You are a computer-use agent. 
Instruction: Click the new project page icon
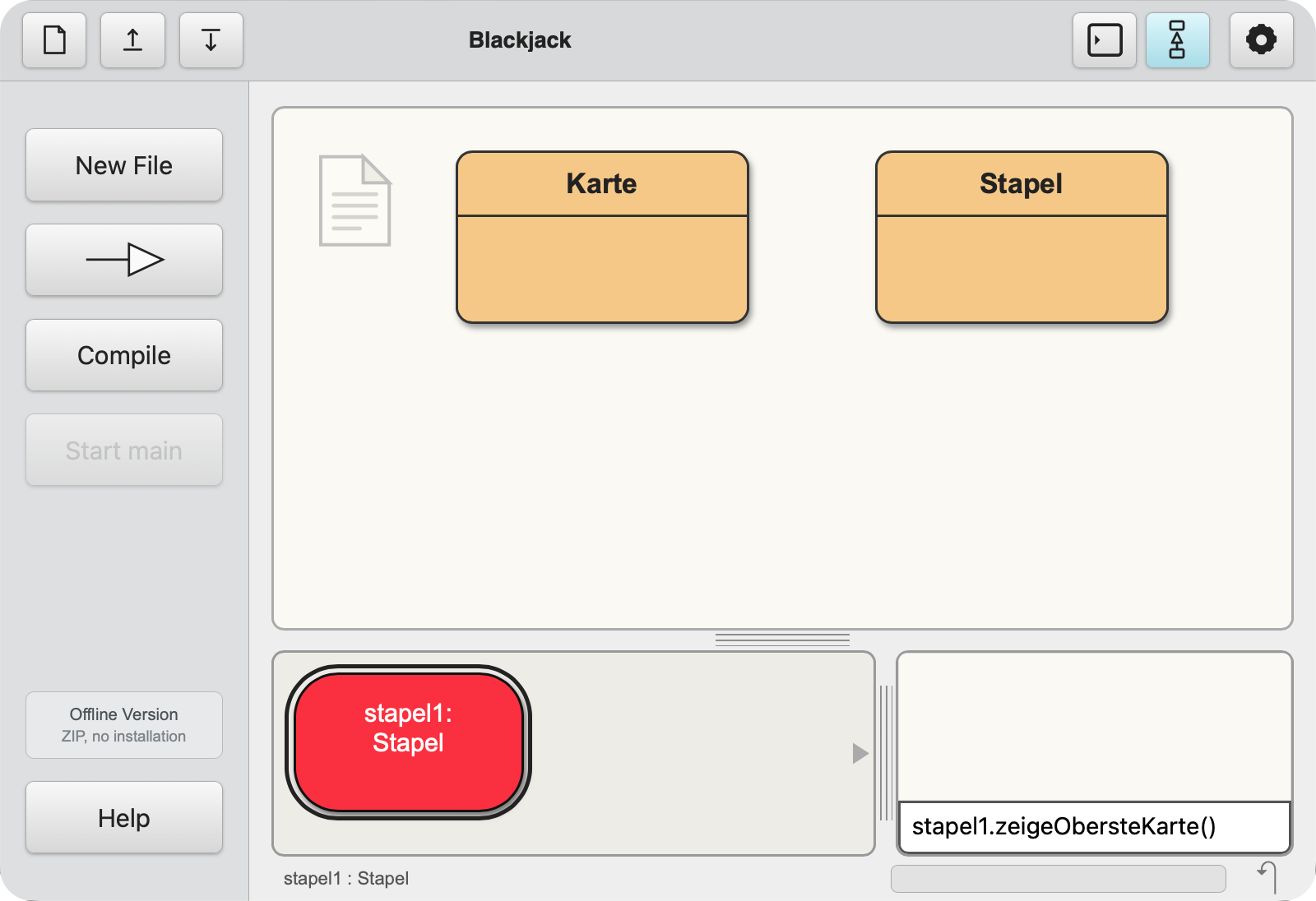[54, 40]
